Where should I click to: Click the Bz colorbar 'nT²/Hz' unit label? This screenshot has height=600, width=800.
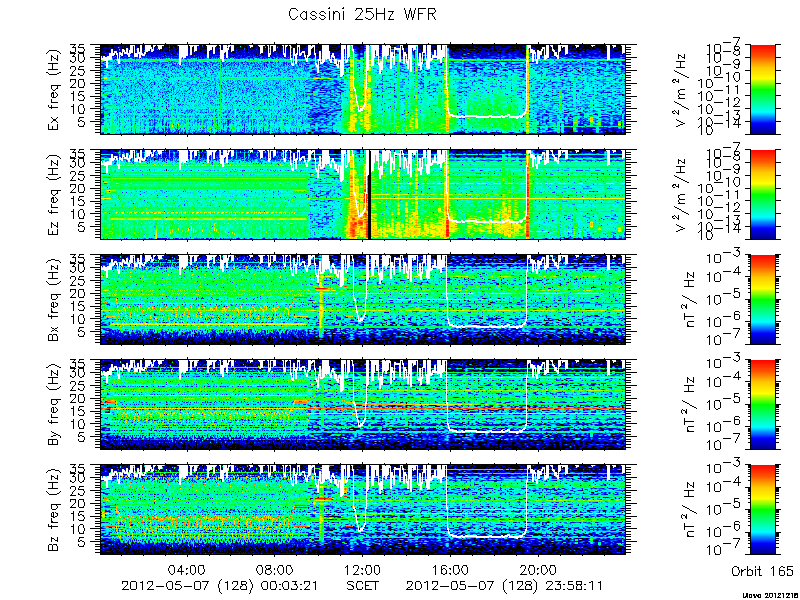coord(691,510)
